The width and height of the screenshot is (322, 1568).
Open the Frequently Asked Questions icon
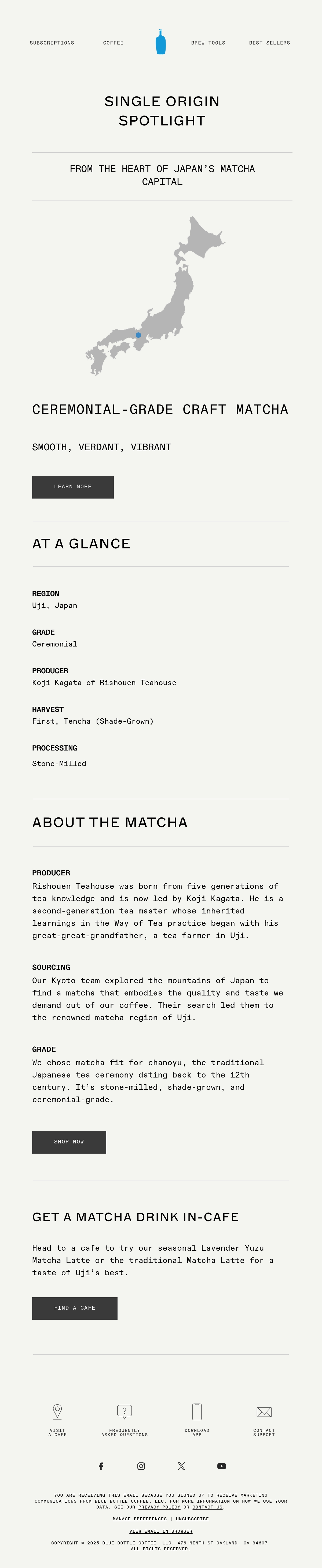(125, 1411)
